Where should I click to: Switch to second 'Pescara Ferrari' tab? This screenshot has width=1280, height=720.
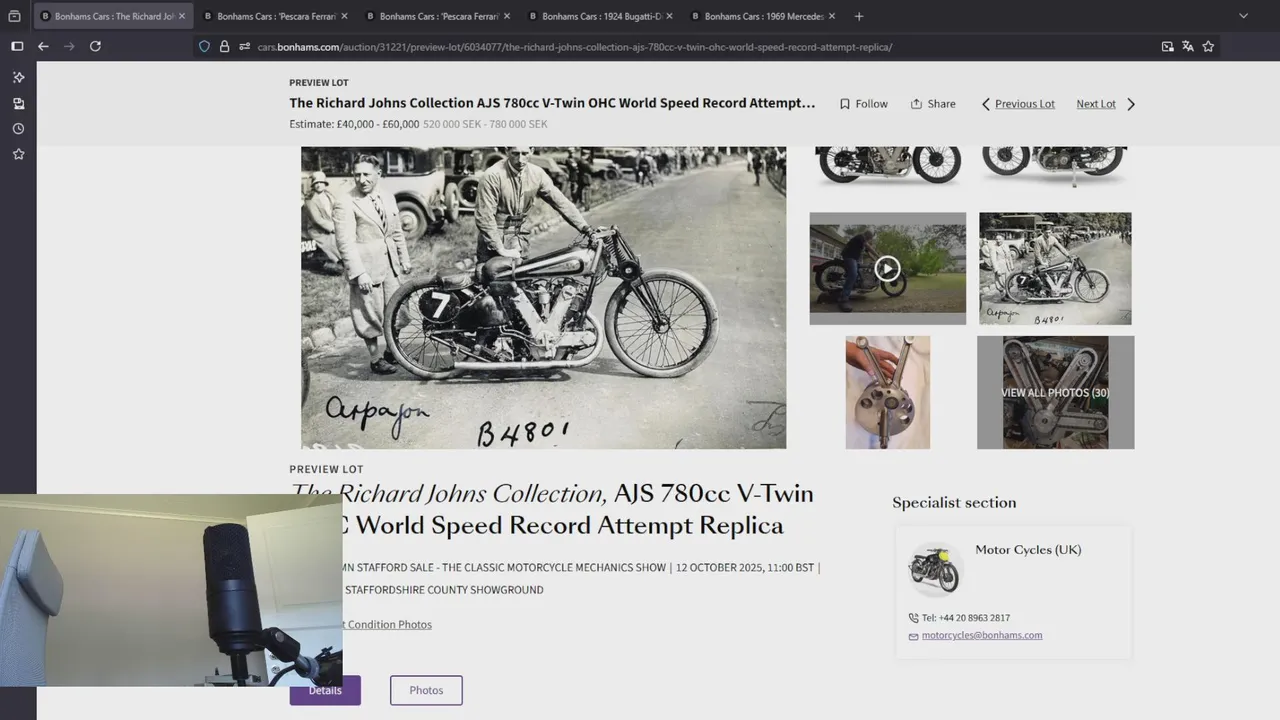pos(436,16)
